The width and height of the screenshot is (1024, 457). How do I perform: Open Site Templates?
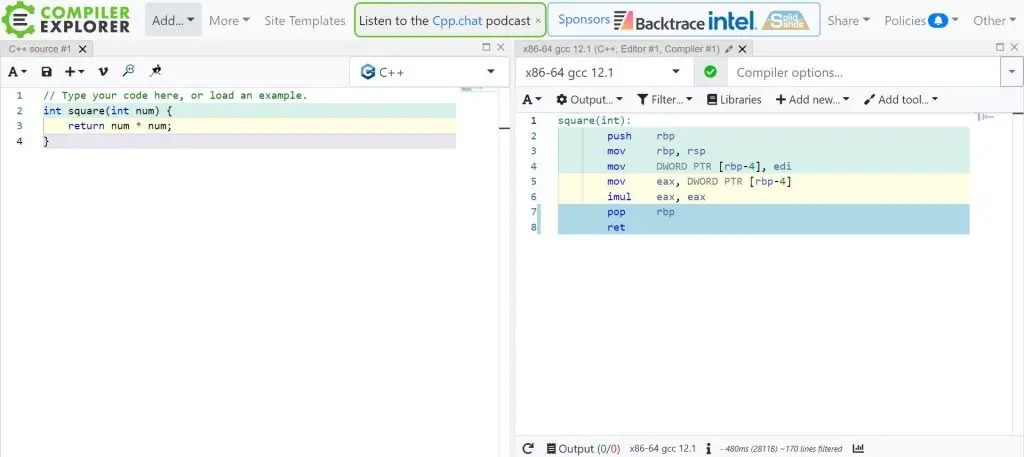point(304,20)
